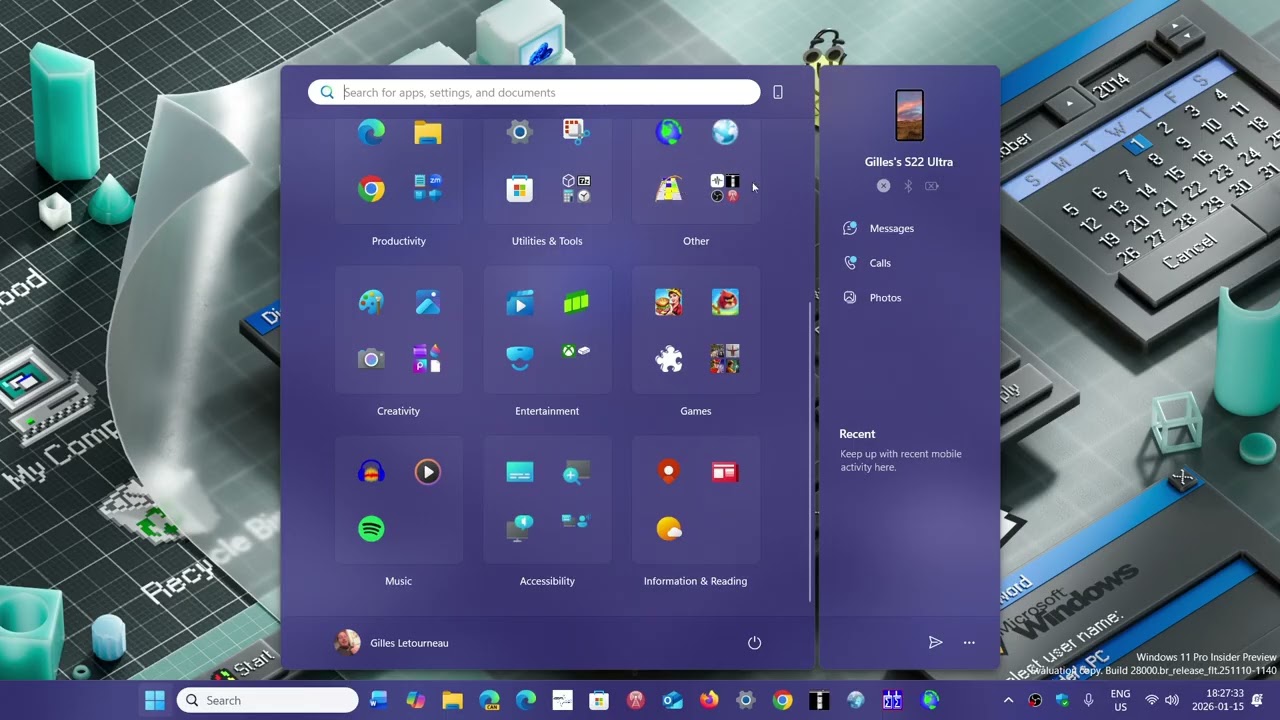Open the Camera app in Creativity group
Image resolution: width=1280 pixels, height=720 pixels.
coord(371,359)
